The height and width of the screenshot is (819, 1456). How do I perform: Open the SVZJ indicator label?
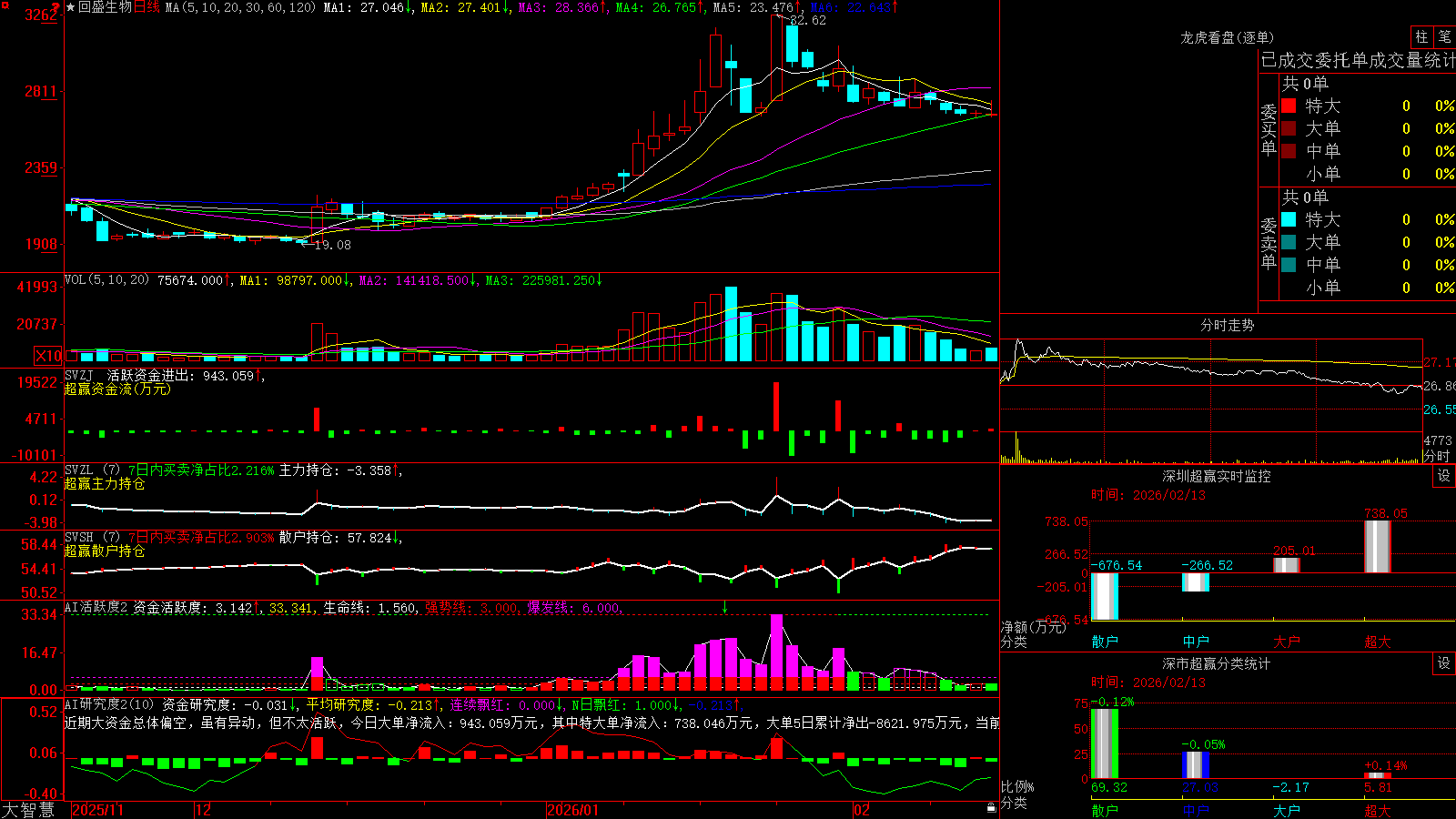79,376
